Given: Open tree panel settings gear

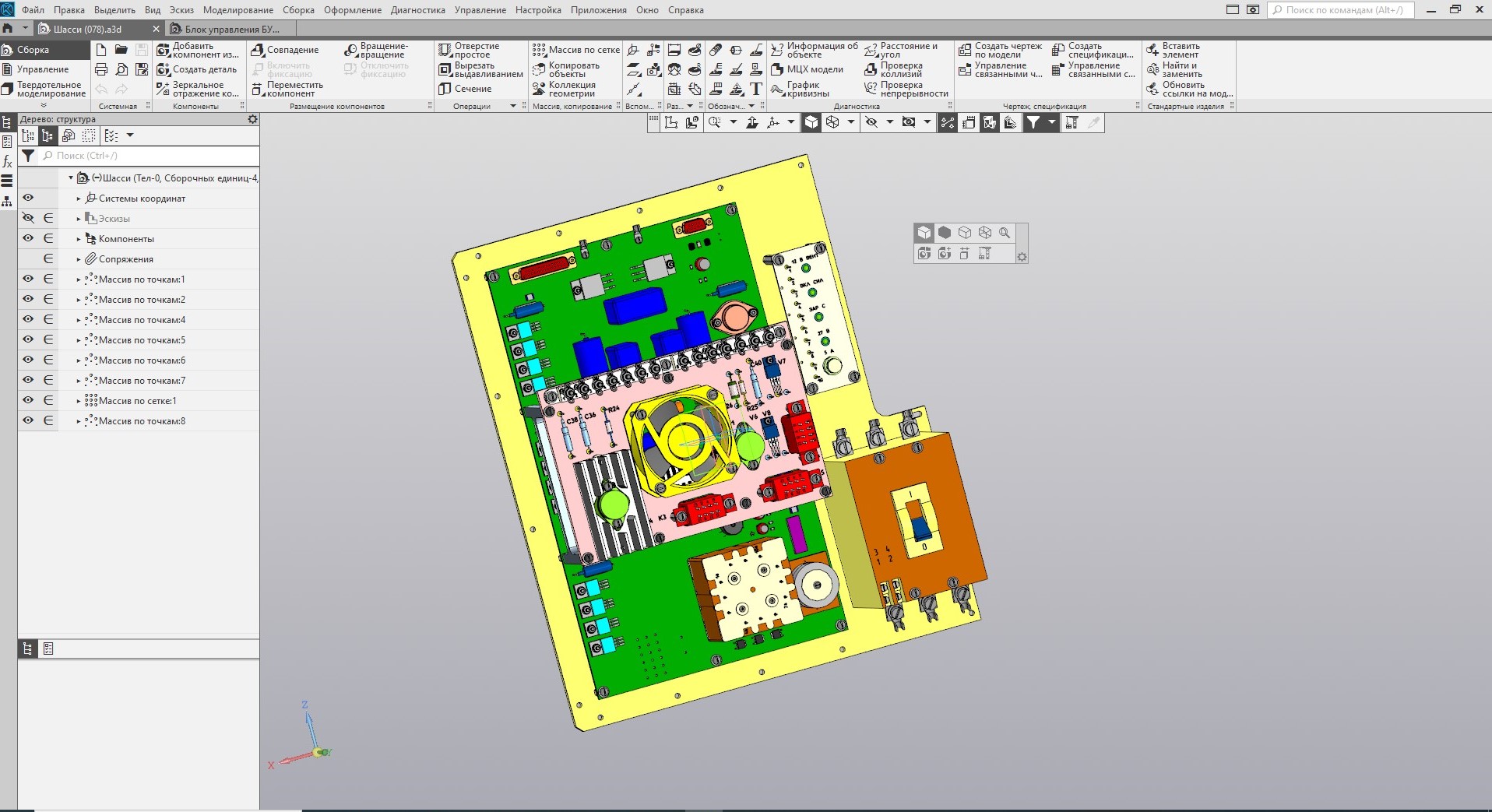Looking at the screenshot, I should click(x=252, y=119).
